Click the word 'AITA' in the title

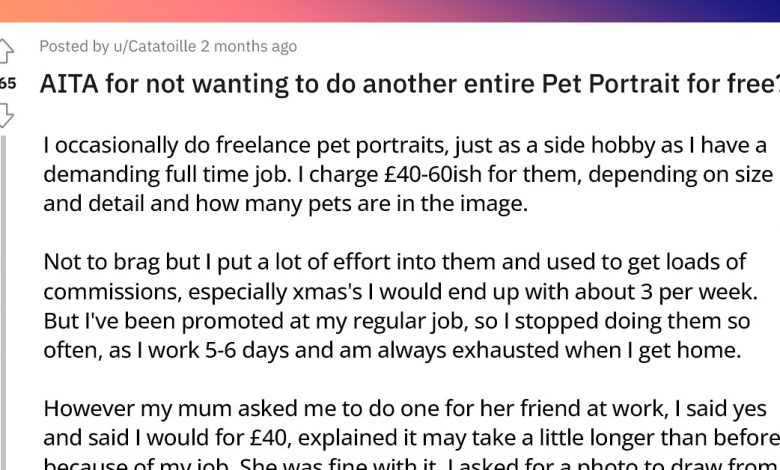tap(69, 83)
